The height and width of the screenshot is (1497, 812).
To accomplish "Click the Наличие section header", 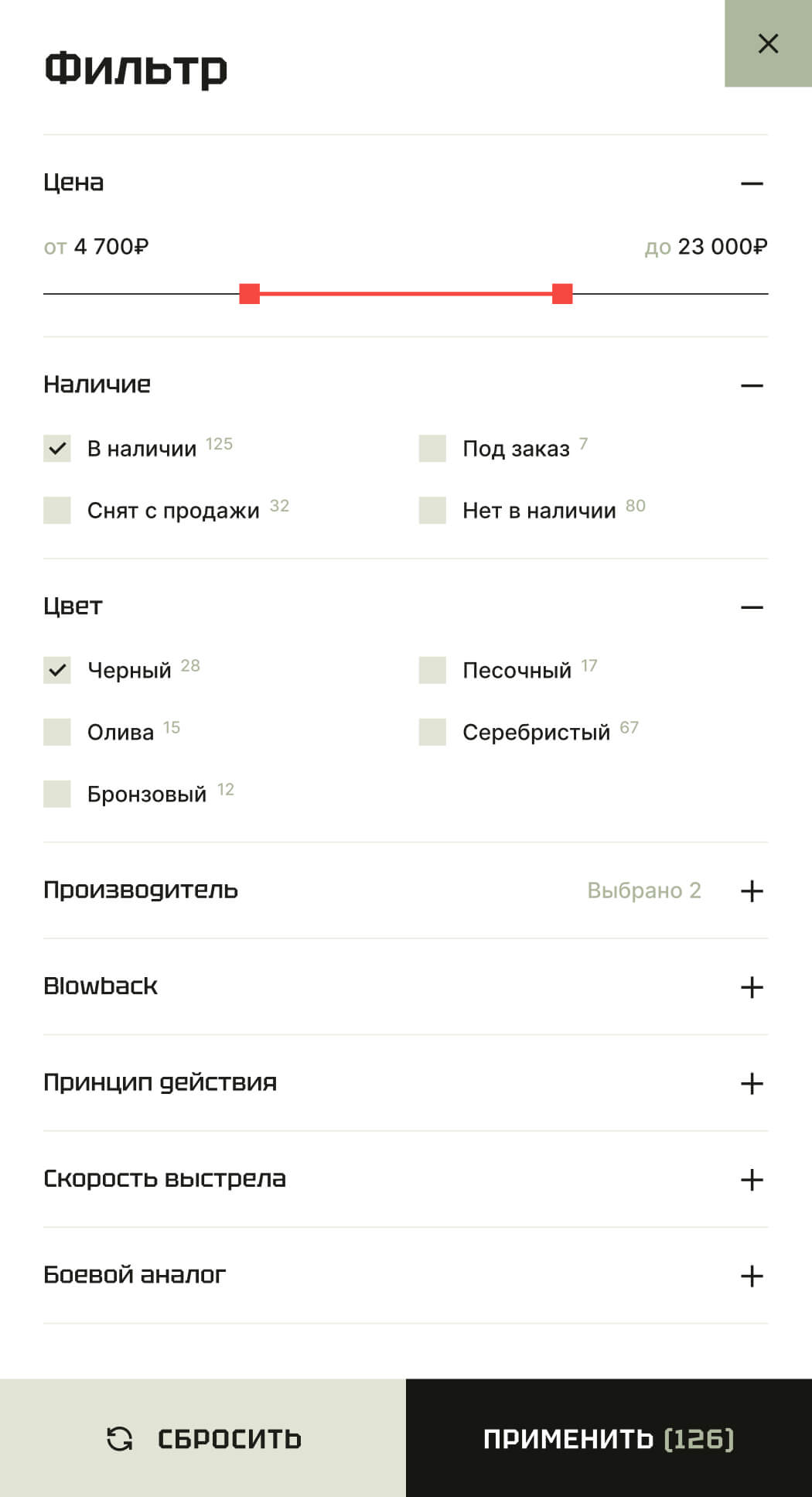I will [97, 385].
